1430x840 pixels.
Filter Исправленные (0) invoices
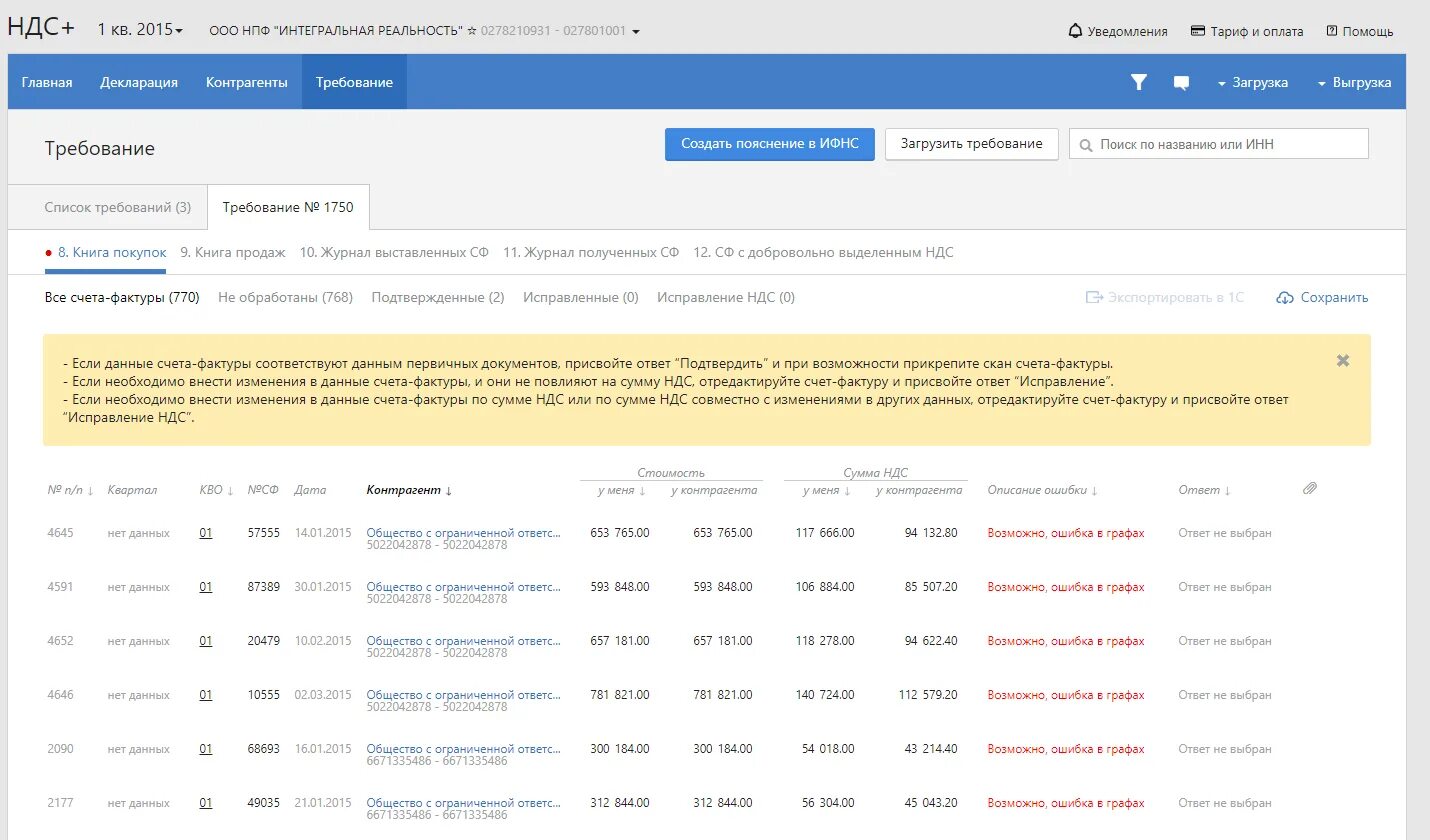pyautogui.click(x=581, y=297)
